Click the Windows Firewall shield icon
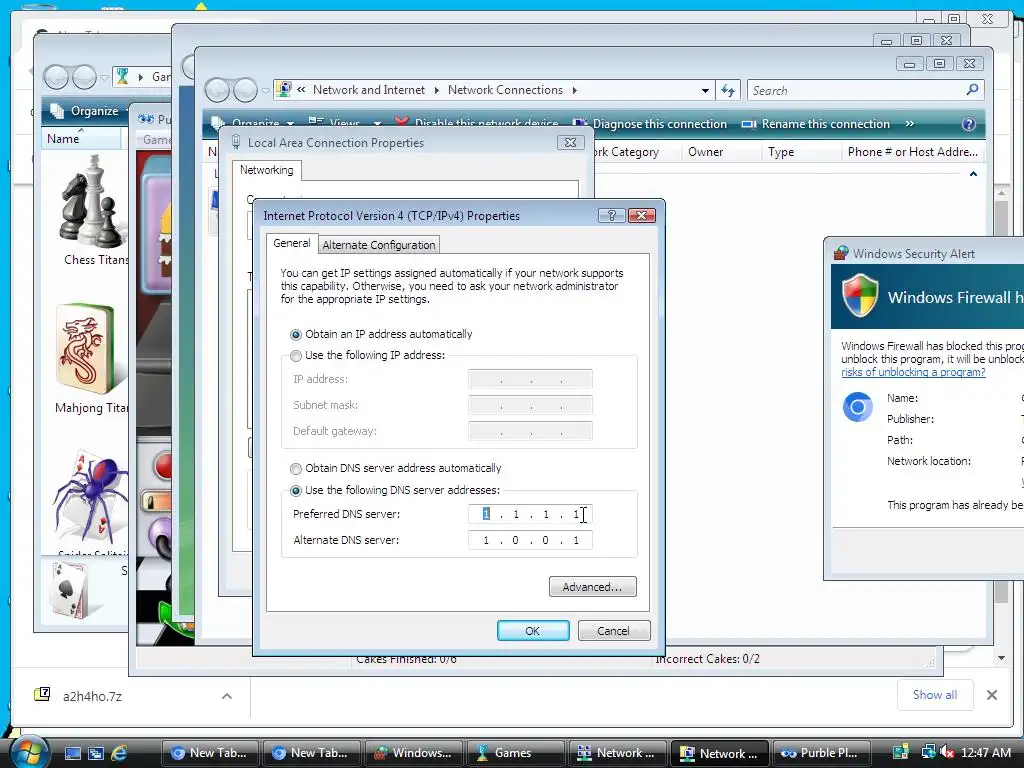 click(x=859, y=295)
